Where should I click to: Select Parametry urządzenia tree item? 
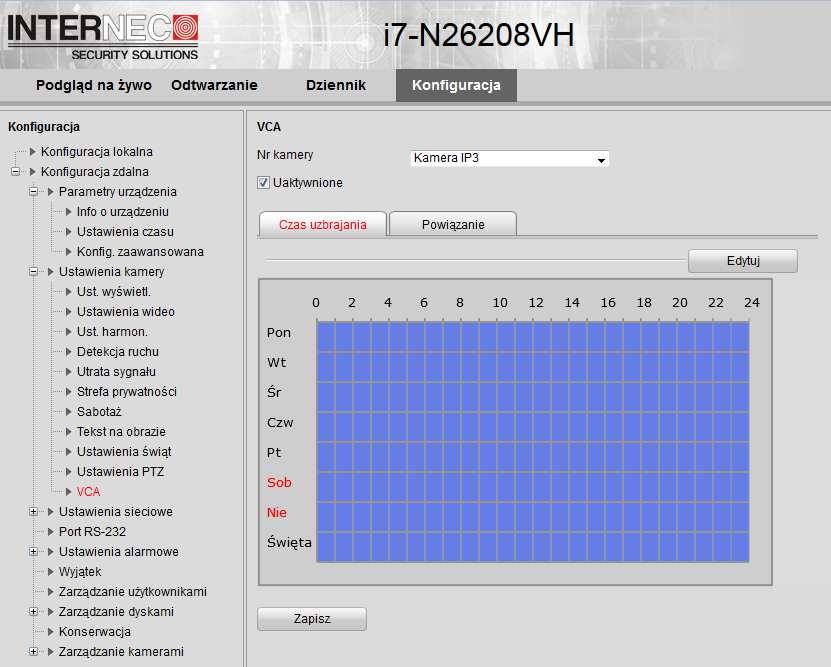click(x=118, y=192)
